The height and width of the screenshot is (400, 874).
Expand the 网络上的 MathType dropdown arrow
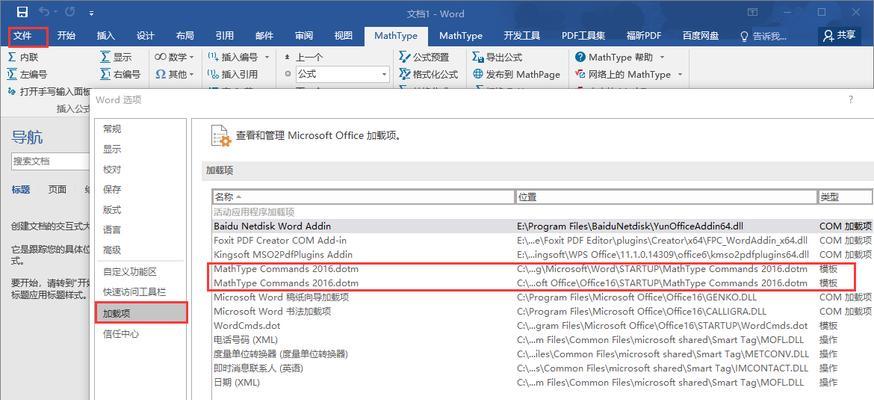tap(680, 75)
